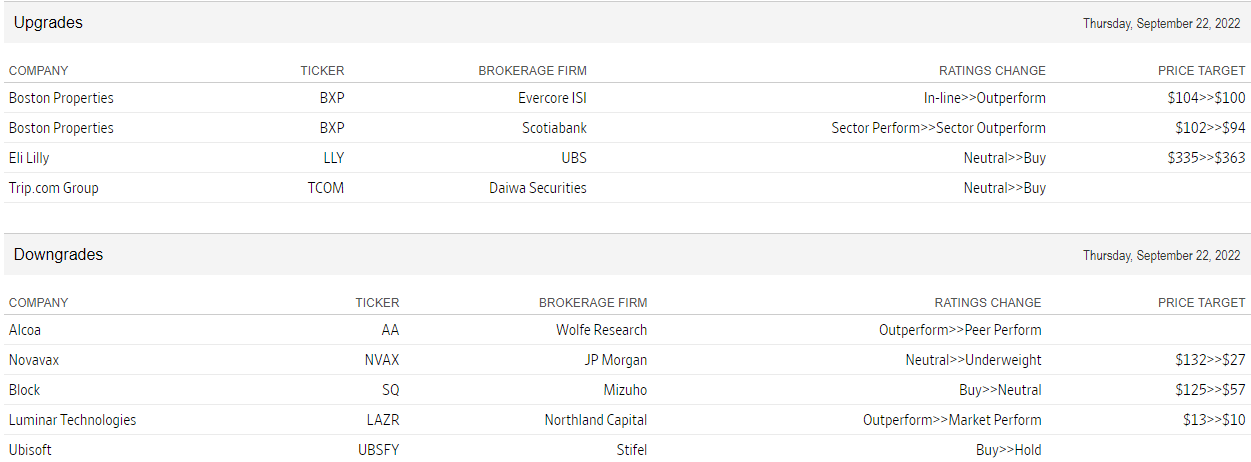Screen dimensions: 1251x462
Task: Click the $335>>$363 price target
Action: pyautogui.click(x=1206, y=158)
